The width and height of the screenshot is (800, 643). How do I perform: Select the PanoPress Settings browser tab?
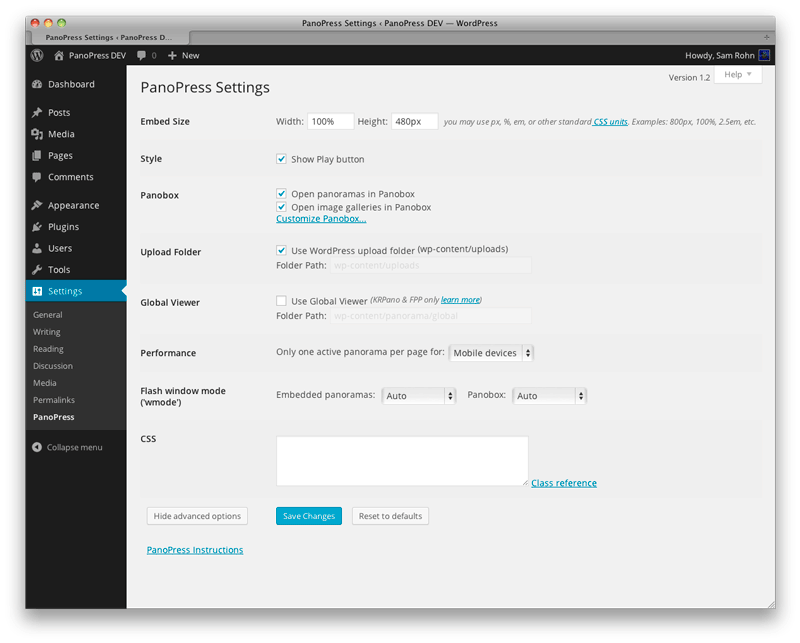pyautogui.click(x=110, y=37)
